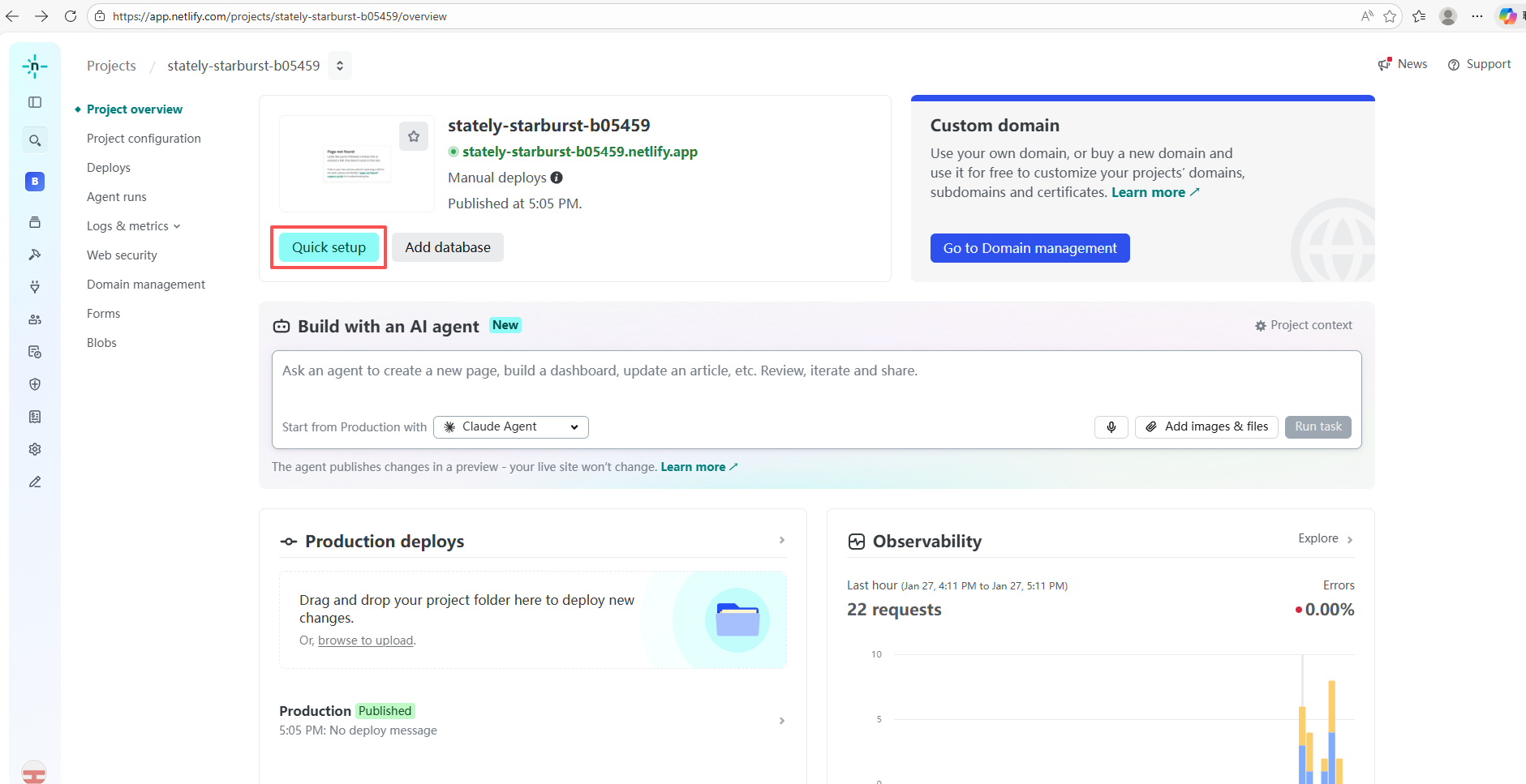Open the shield security icon in sidebar
This screenshot has height=784, width=1526.
pos(35,384)
